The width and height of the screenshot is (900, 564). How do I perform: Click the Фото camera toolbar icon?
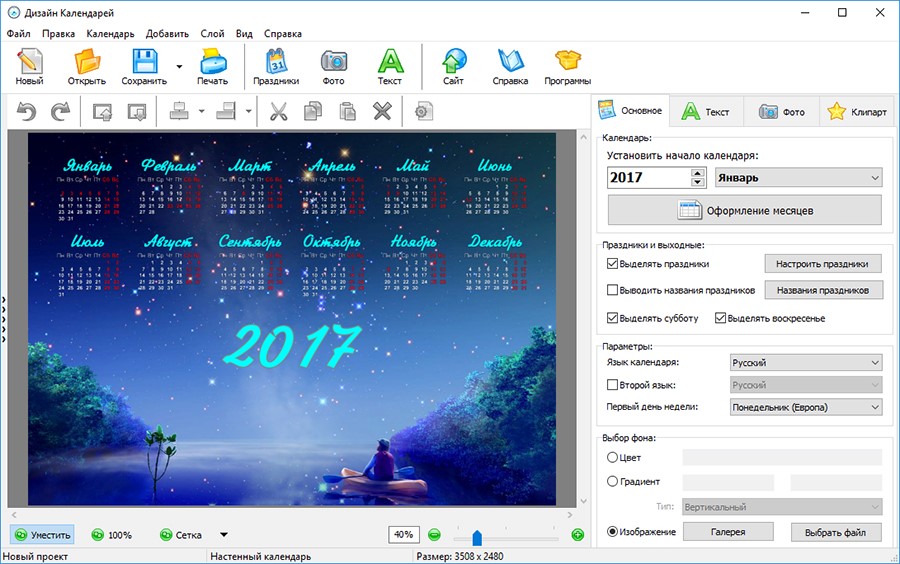(x=333, y=62)
